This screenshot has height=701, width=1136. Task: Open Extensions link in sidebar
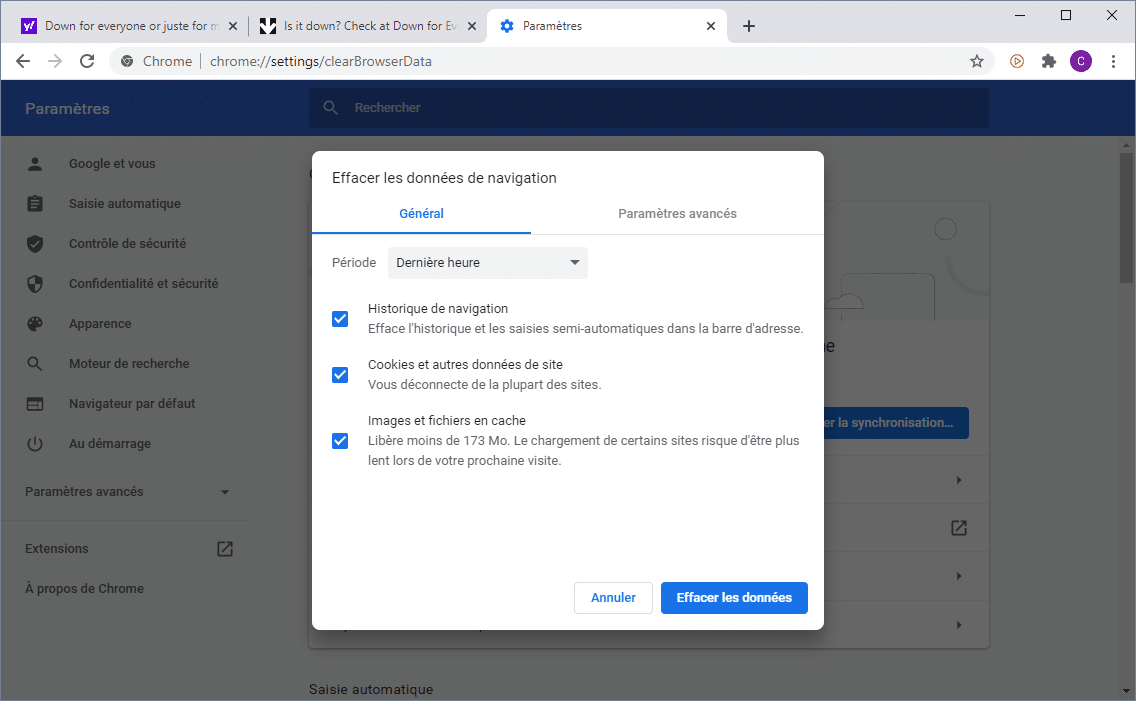[57, 549]
